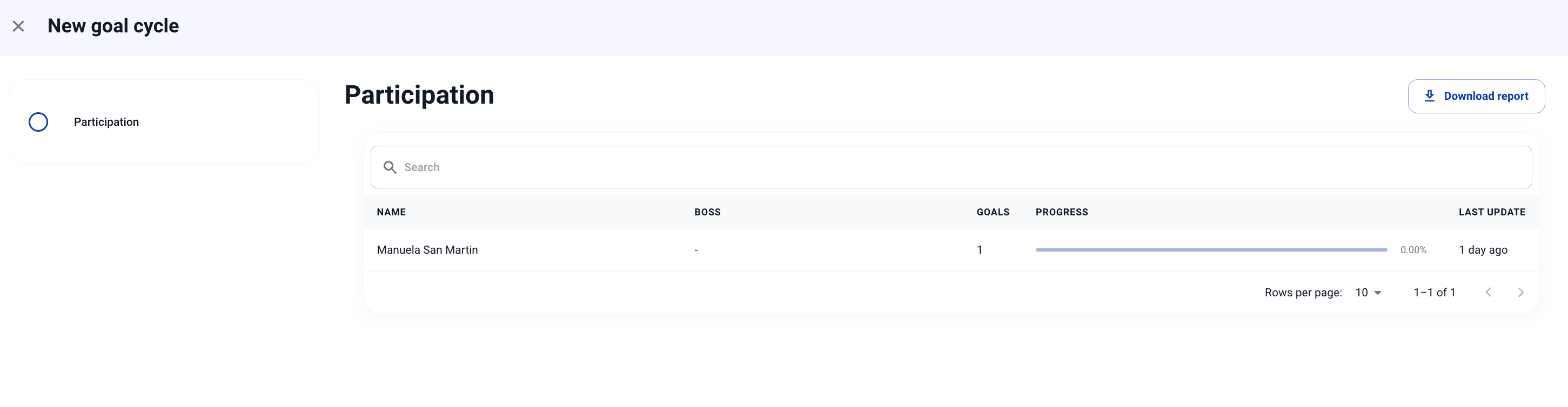Sort by the NAME column header
Viewport: 1568px width, 407px height.
click(391, 212)
